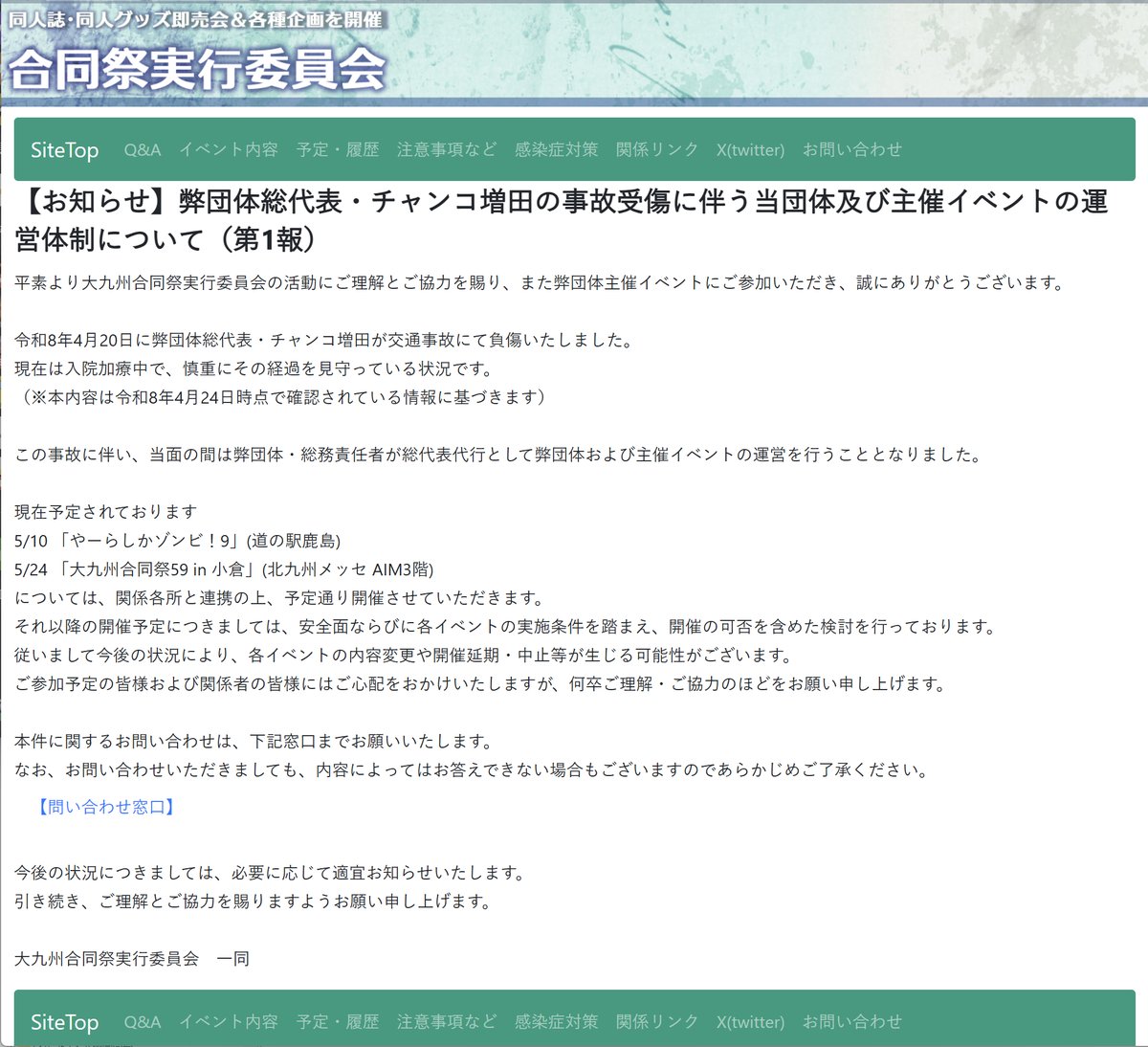Click the signature 大九州合同祭実行委員会 一同
The image size is (1148, 1047).
(132, 958)
